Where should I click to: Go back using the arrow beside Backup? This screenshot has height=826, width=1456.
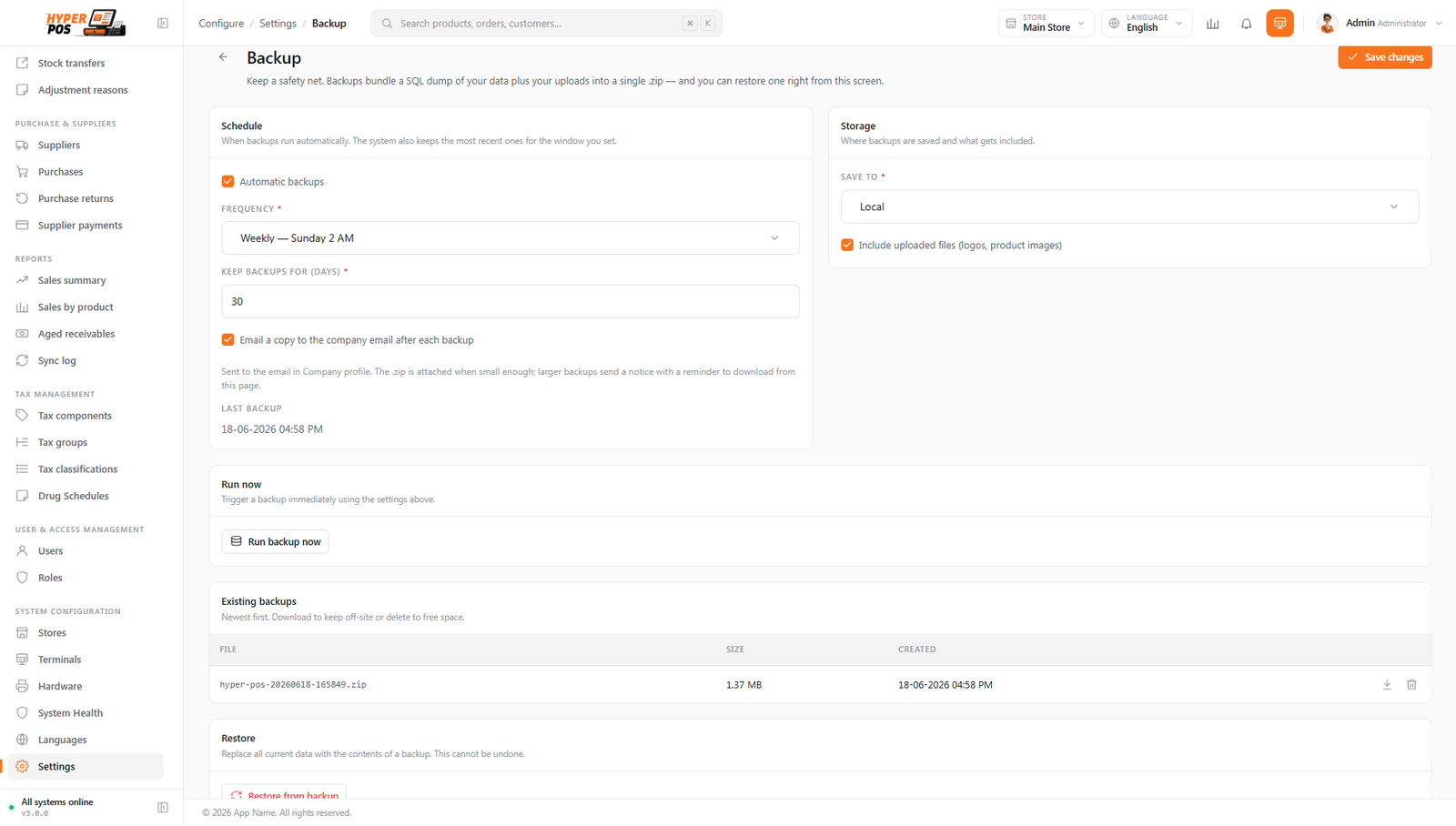223,57
